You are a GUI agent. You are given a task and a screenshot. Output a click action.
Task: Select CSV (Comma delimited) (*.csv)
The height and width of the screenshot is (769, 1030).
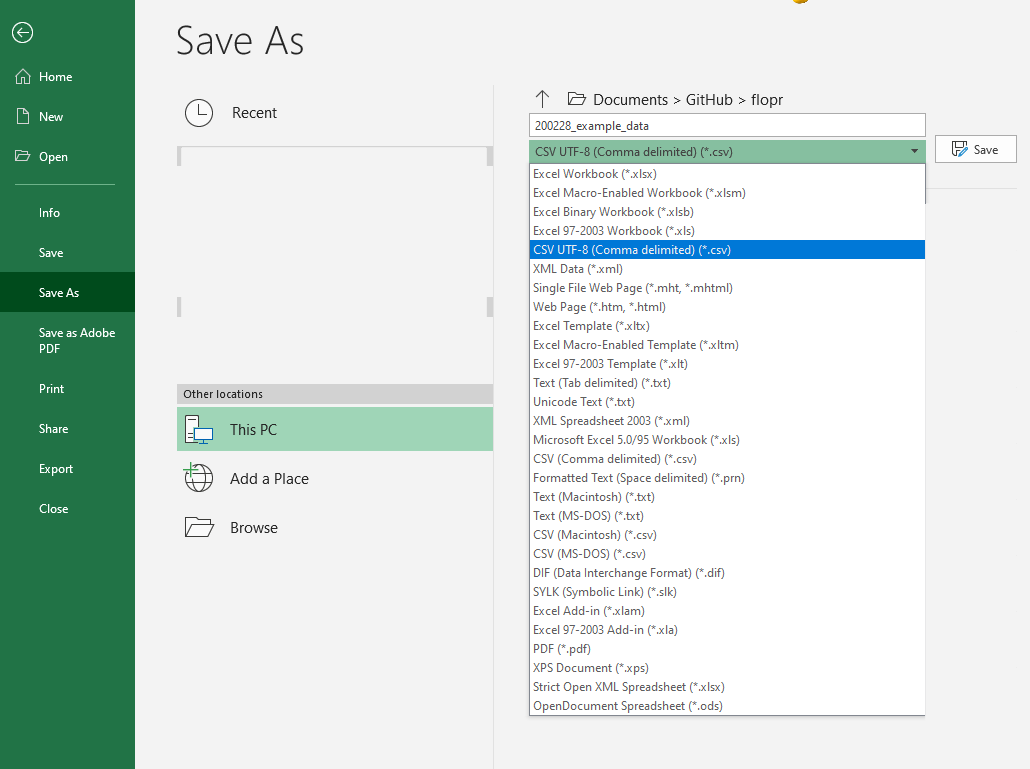click(727, 459)
